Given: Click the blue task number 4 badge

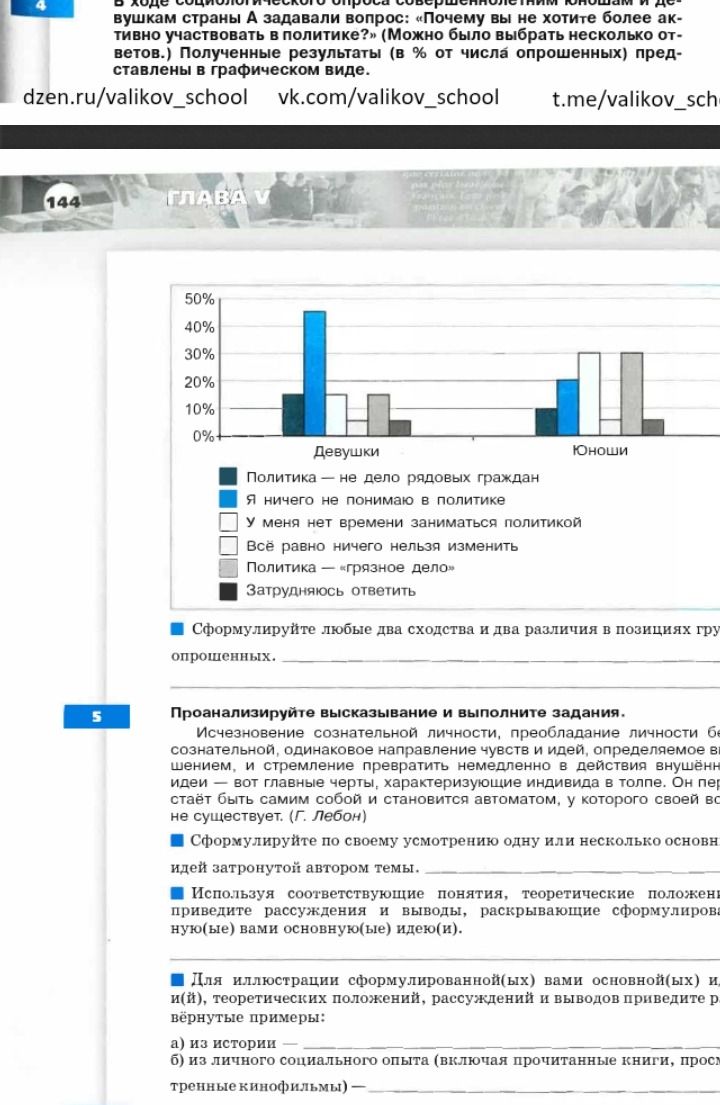Looking at the screenshot, I should [x=40, y=7].
